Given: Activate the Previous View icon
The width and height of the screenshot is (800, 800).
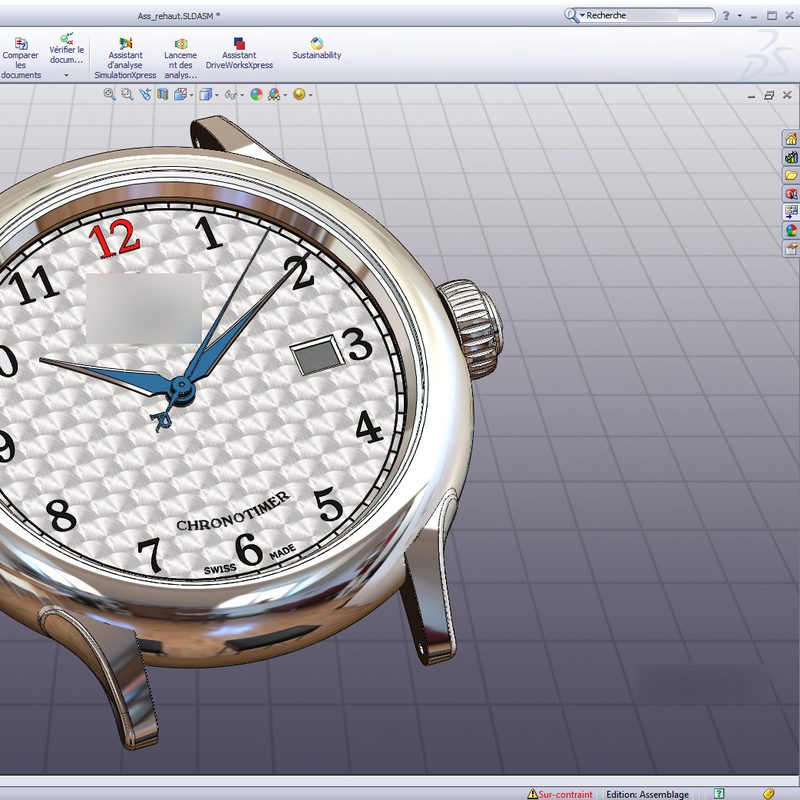Looking at the screenshot, I should pyautogui.click(x=145, y=94).
